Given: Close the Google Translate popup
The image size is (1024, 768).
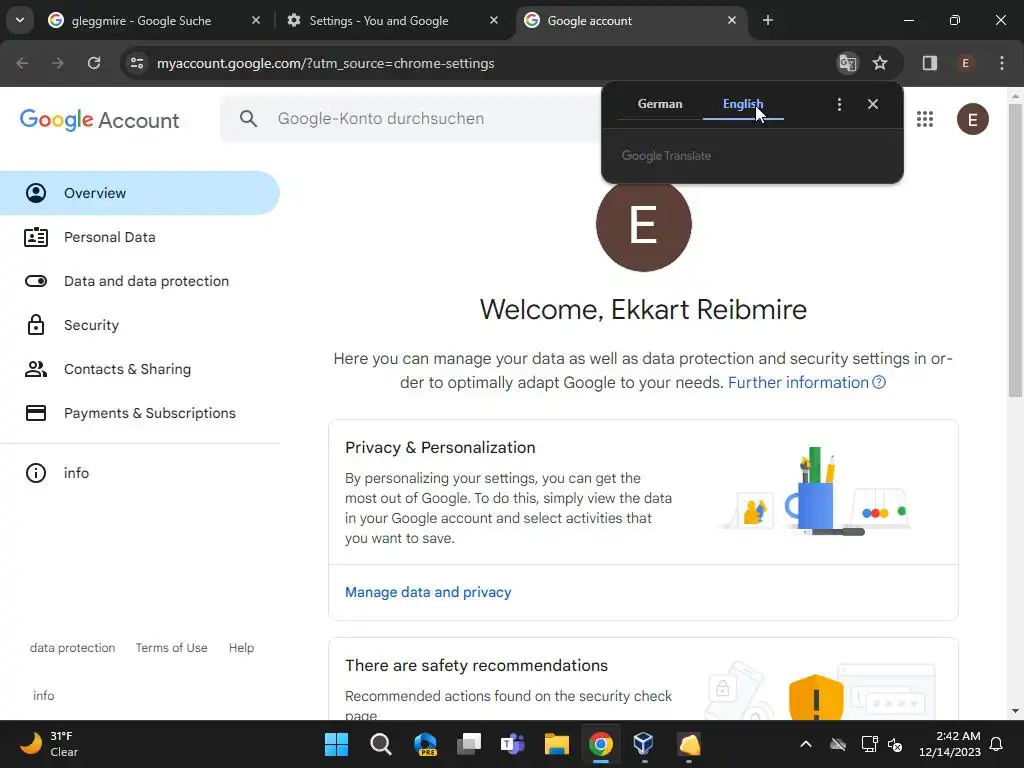Looking at the screenshot, I should [873, 104].
